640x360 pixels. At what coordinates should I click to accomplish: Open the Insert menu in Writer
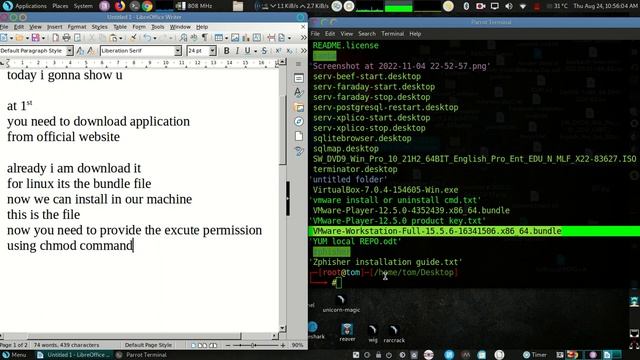[54, 27]
